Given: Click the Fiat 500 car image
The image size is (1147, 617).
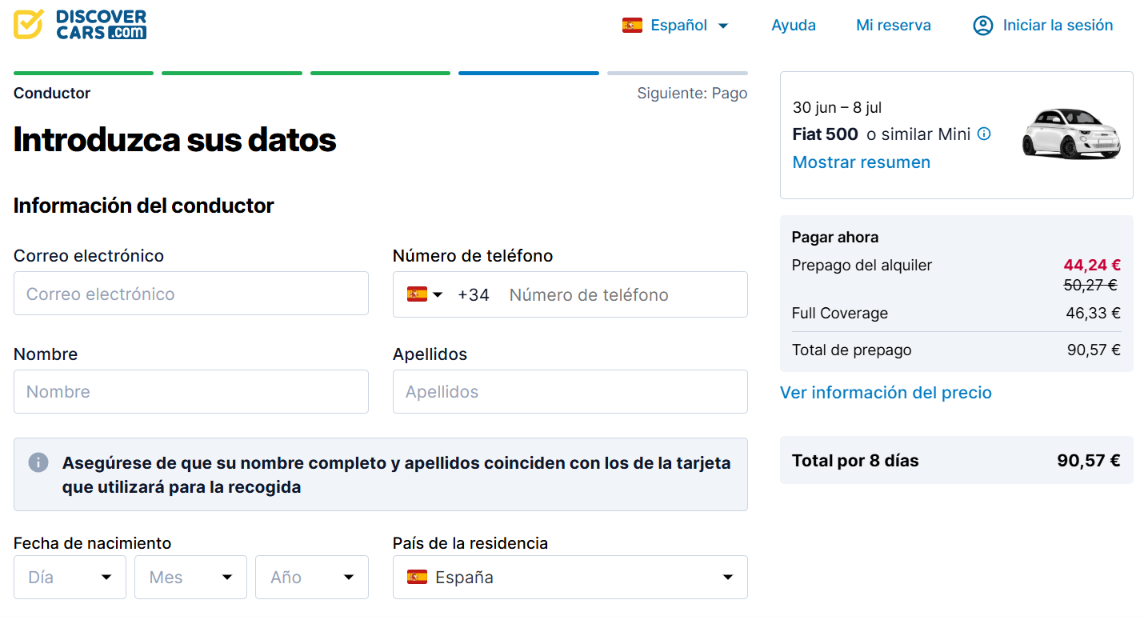Looking at the screenshot, I should tap(1071, 132).
